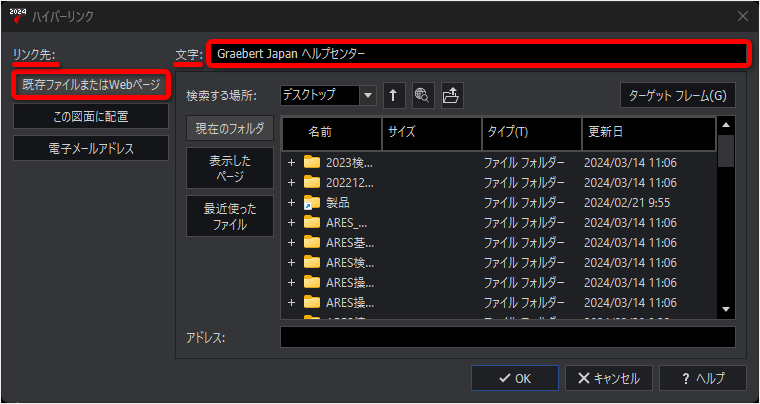
Task: Click the キャンセル button
Action: (x=609, y=378)
